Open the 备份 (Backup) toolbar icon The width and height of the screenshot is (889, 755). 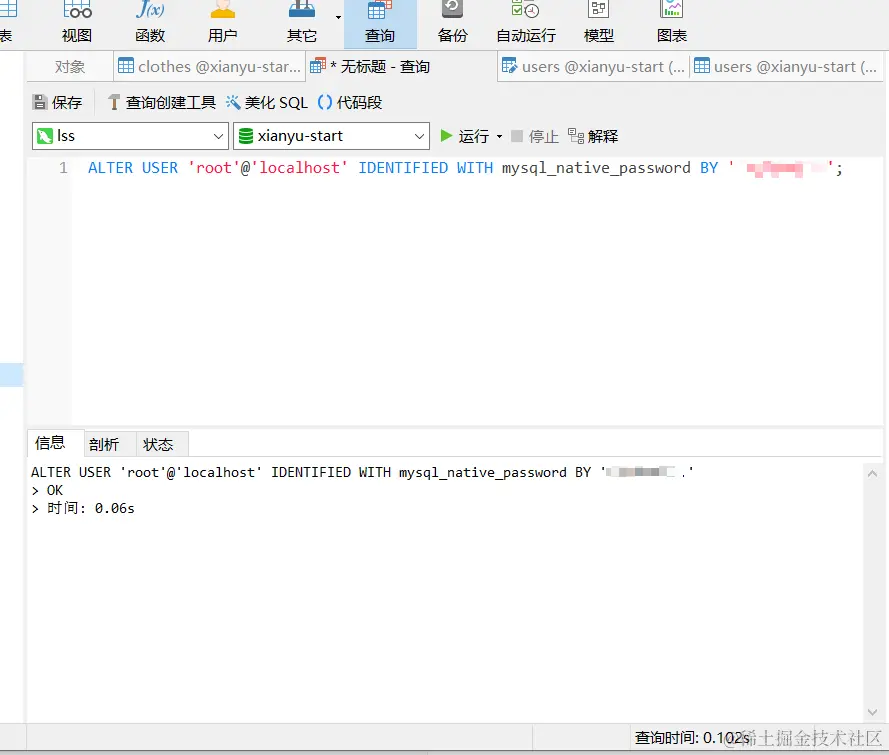coord(452,23)
